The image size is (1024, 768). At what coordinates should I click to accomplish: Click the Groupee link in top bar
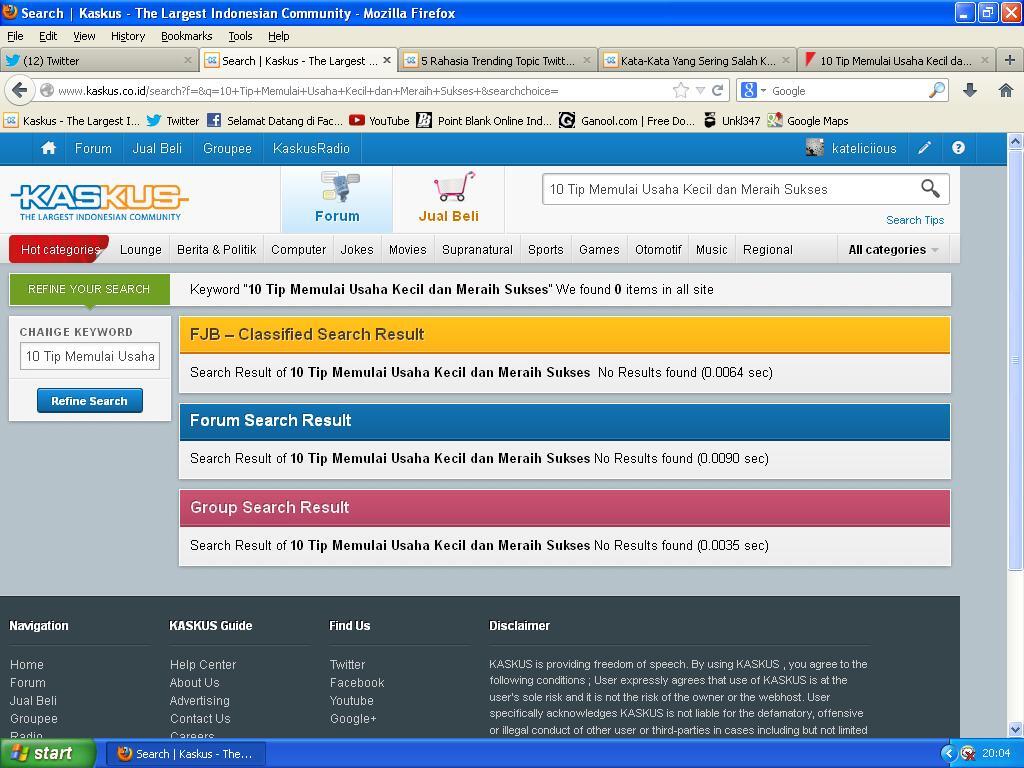[x=227, y=148]
